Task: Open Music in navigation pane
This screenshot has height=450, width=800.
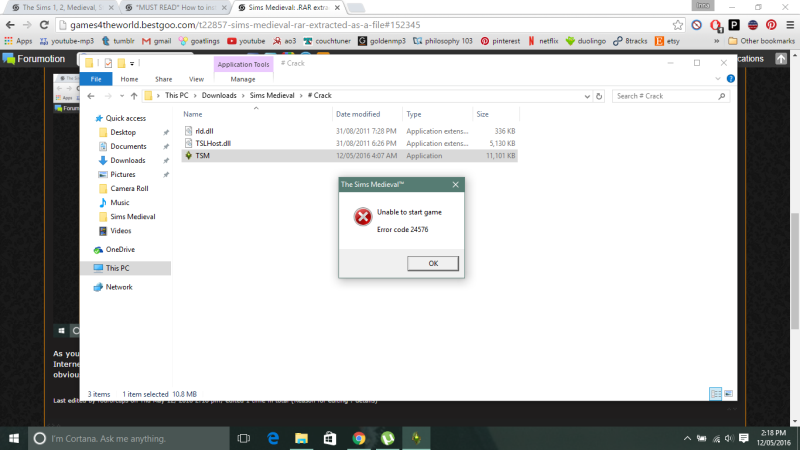Action: pyautogui.click(x=119, y=203)
